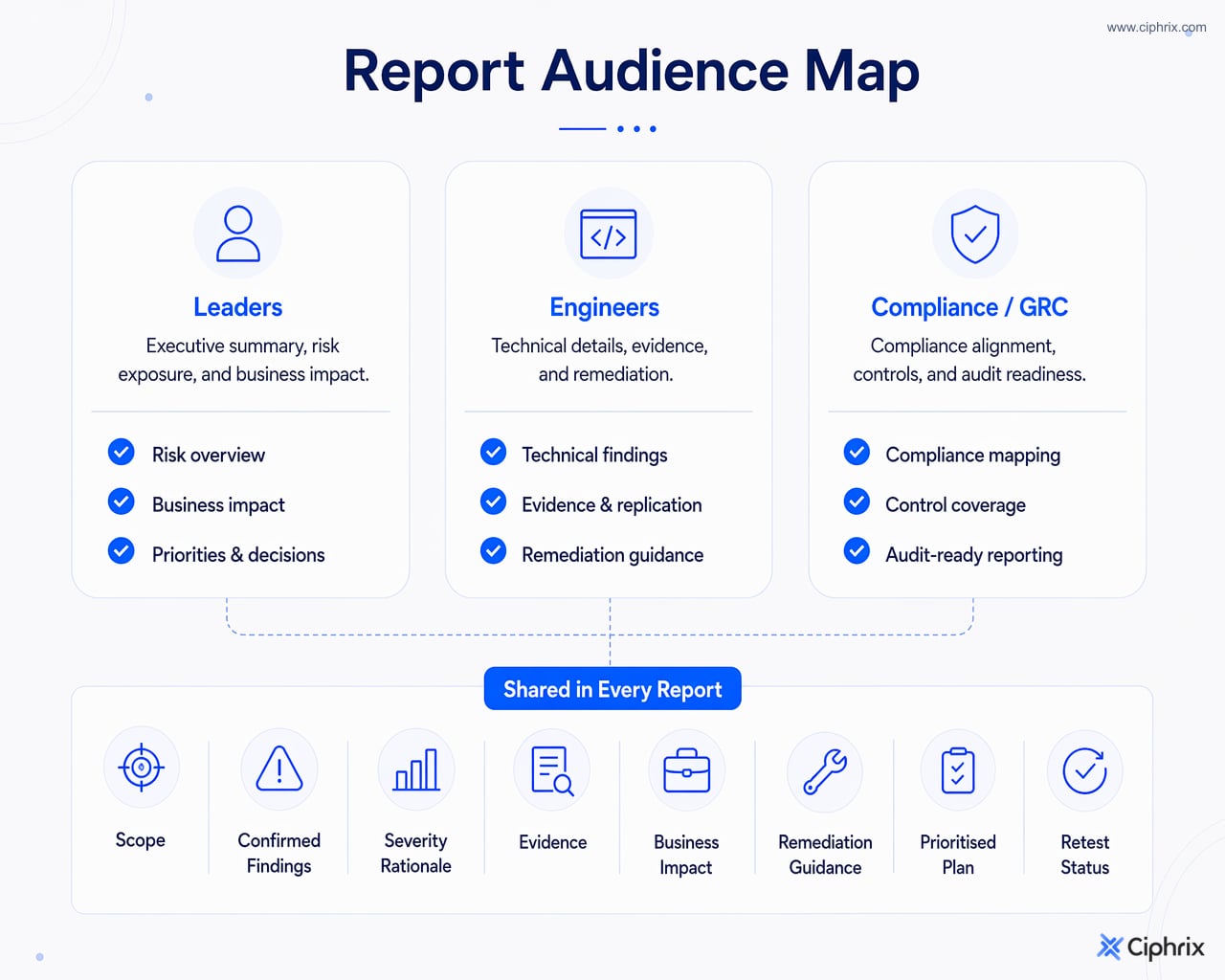This screenshot has height=980, width=1225.
Task: Click the check beside Control coverage
Action: (857, 501)
